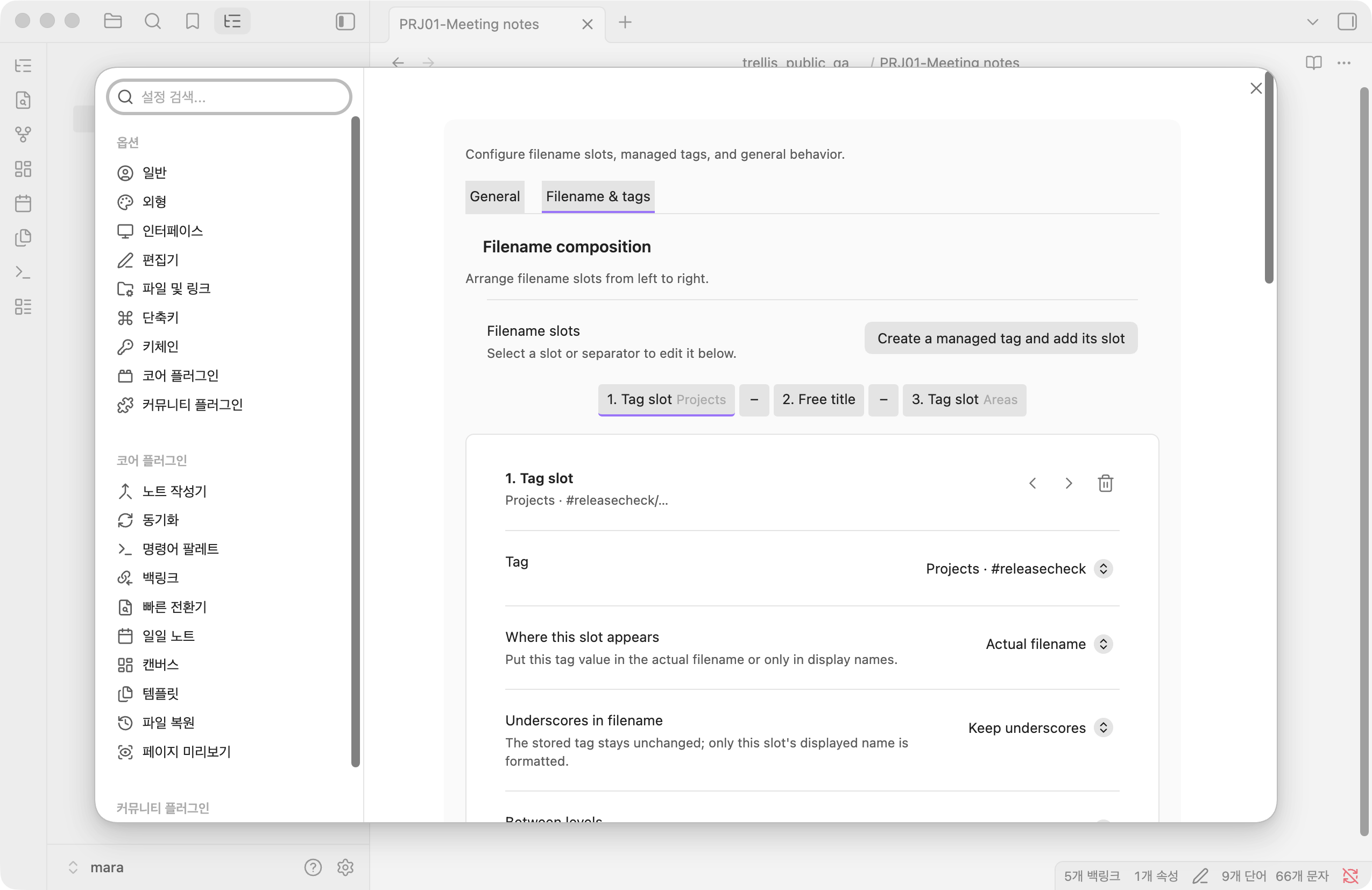Select the 2. Free title slot chip
The width and height of the screenshot is (1372, 890).
[818, 399]
